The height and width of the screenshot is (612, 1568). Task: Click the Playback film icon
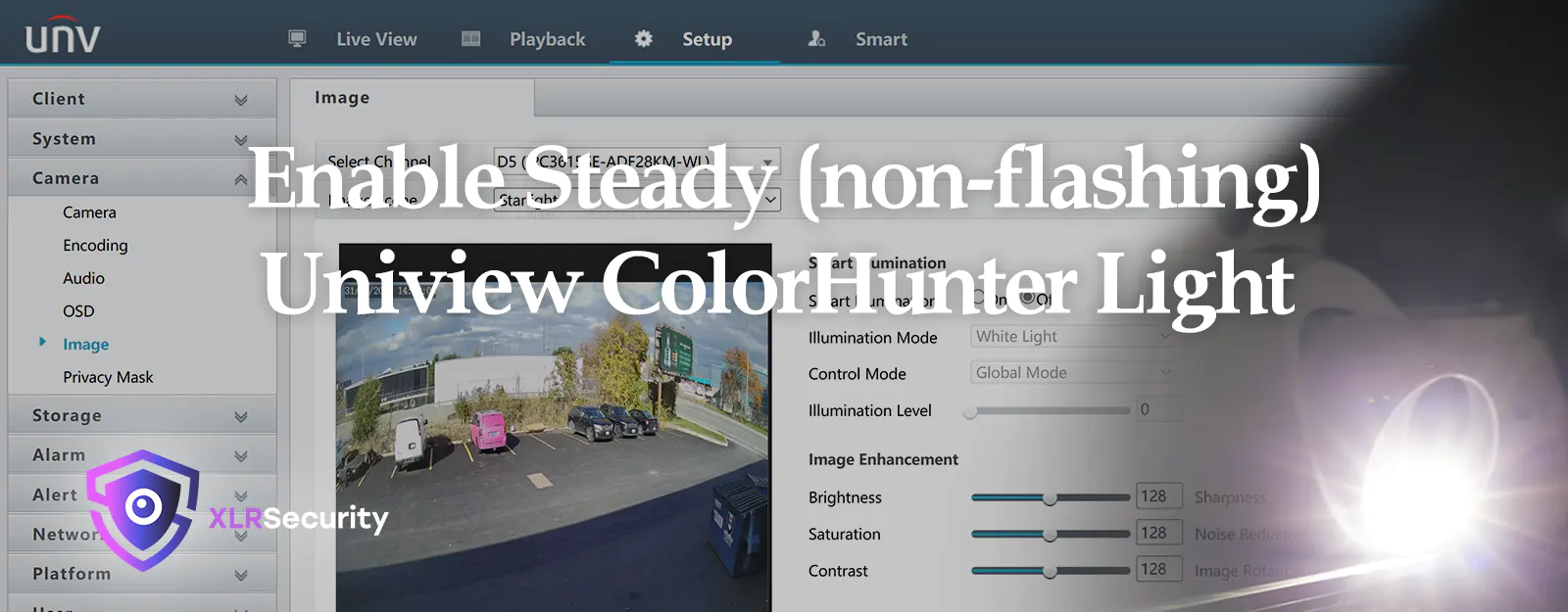471,39
